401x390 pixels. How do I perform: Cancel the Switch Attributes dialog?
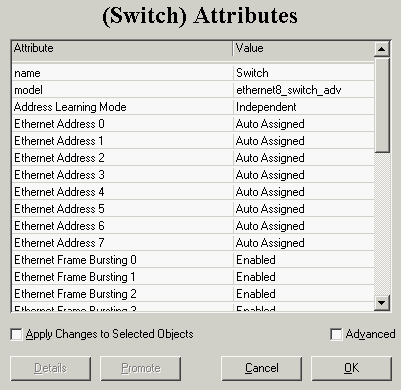pos(262,368)
